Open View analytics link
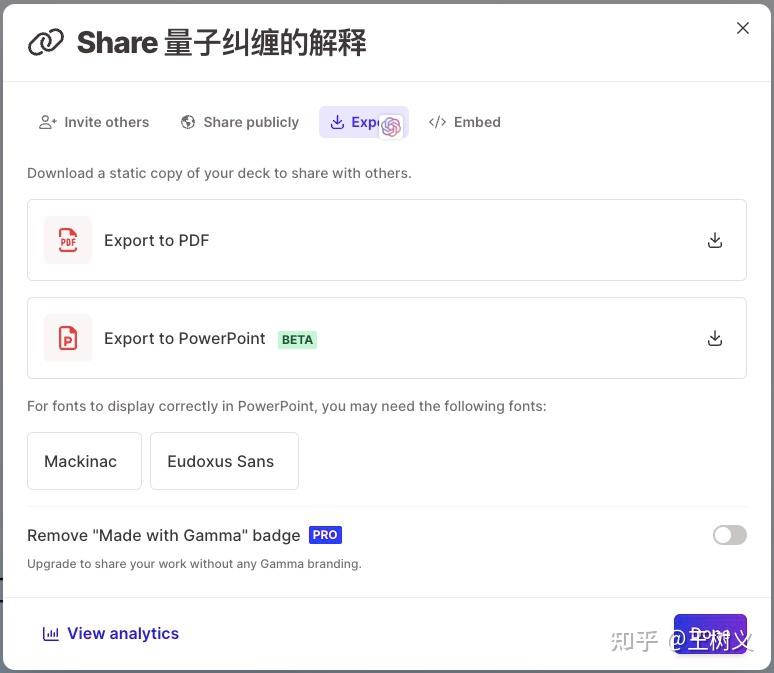The width and height of the screenshot is (774, 673). pos(111,633)
